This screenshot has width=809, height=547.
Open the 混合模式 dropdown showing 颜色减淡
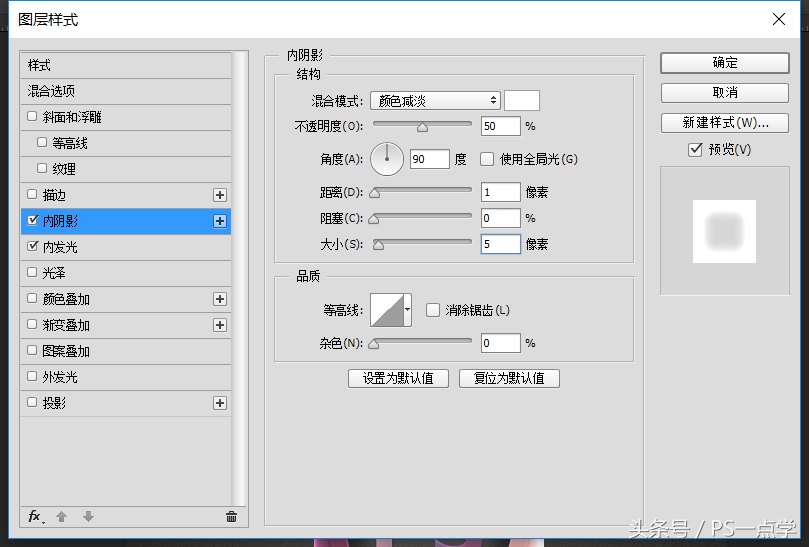coord(435,101)
